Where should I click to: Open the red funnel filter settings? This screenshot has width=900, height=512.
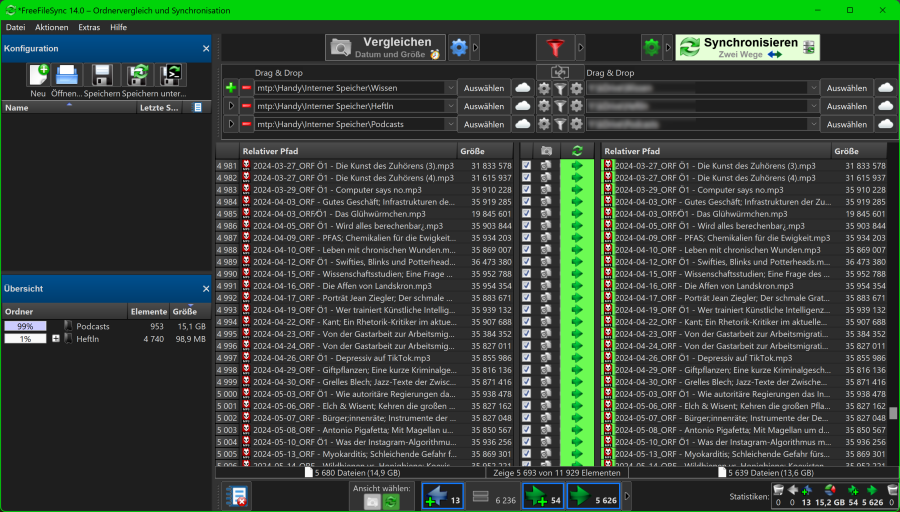click(x=556, y=48)
